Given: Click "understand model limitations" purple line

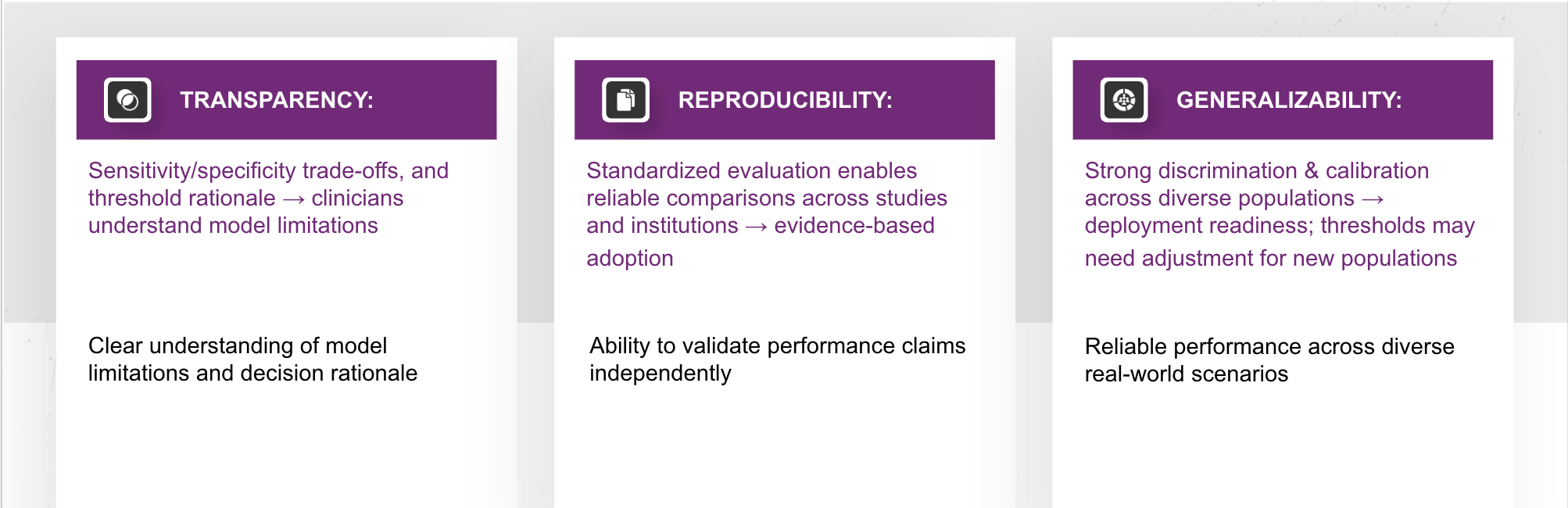Looking at the screenshot, I should point(233,225).
